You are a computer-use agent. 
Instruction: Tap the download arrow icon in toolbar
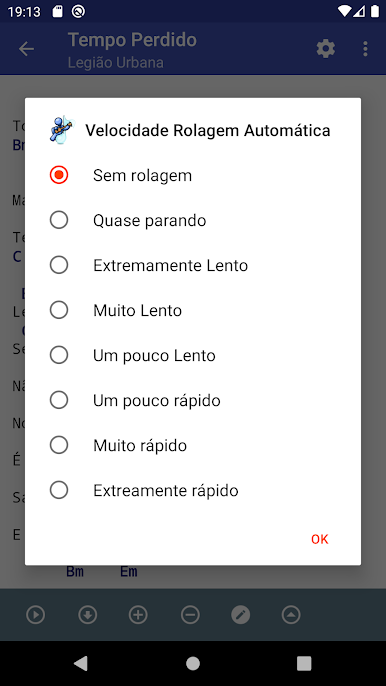point(87,615)
